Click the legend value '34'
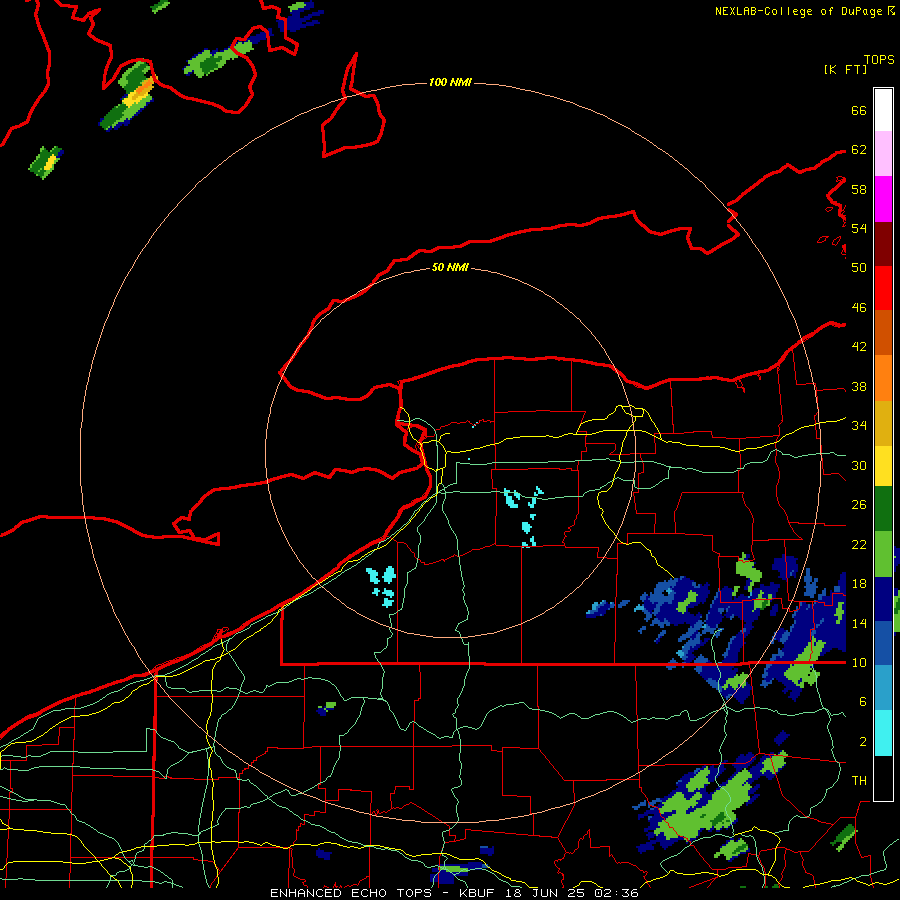 (x=859, y=426)
